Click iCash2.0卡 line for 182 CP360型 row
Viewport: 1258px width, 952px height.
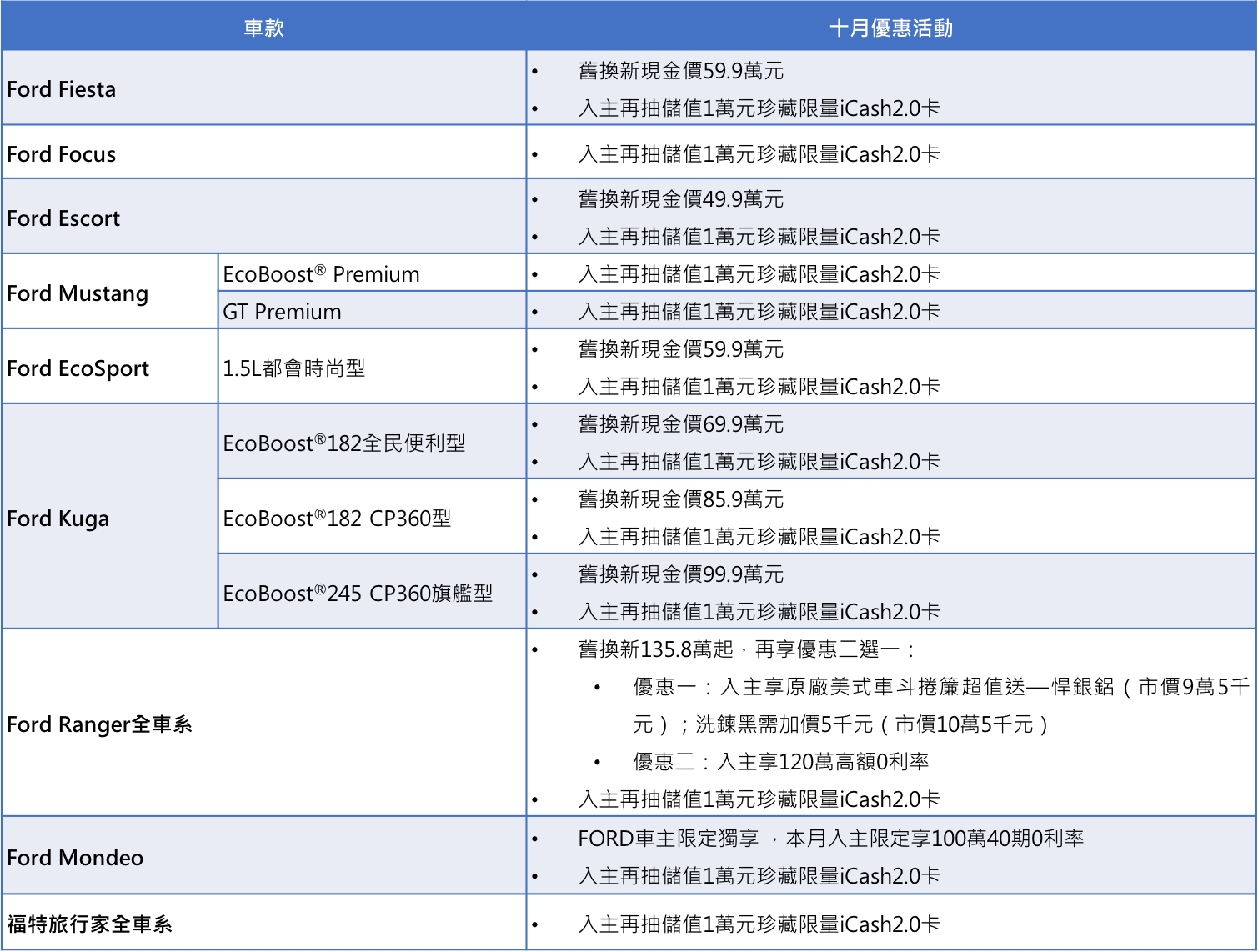[x=759, y=537]
